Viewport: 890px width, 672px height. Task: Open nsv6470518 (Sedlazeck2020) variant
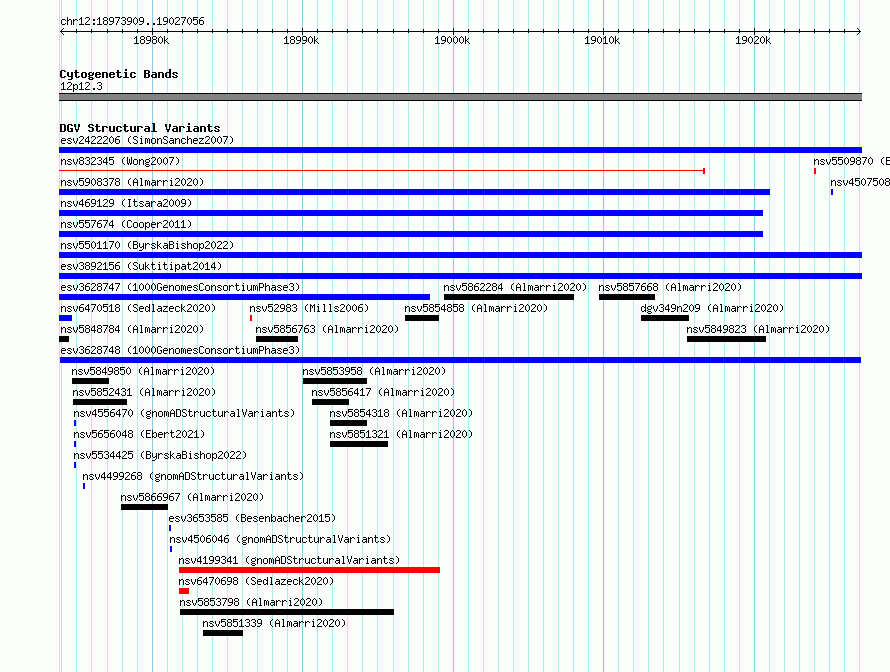[138, 308]
